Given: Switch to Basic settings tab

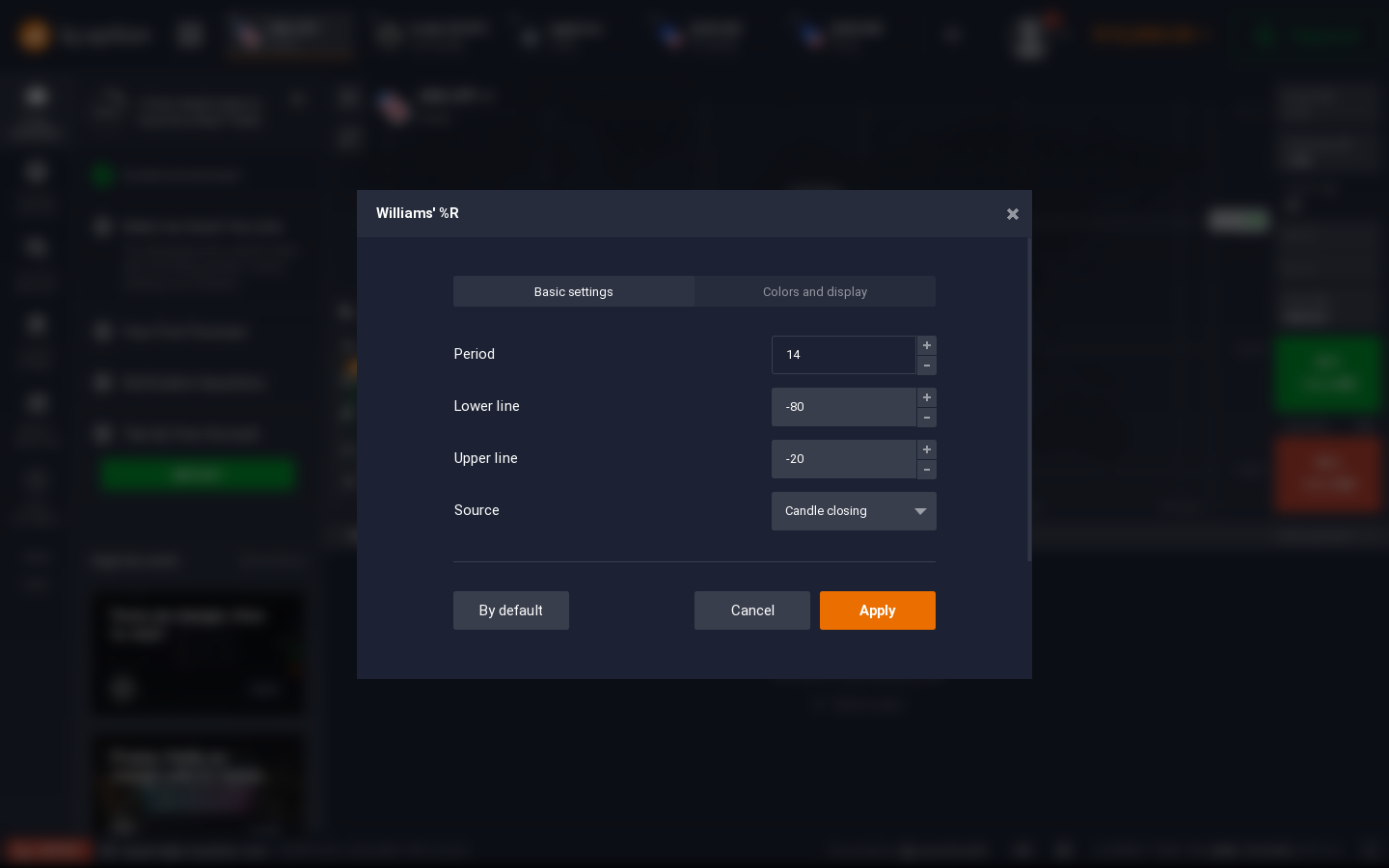Looking at the screenshot, I should (x=574, y=291).
